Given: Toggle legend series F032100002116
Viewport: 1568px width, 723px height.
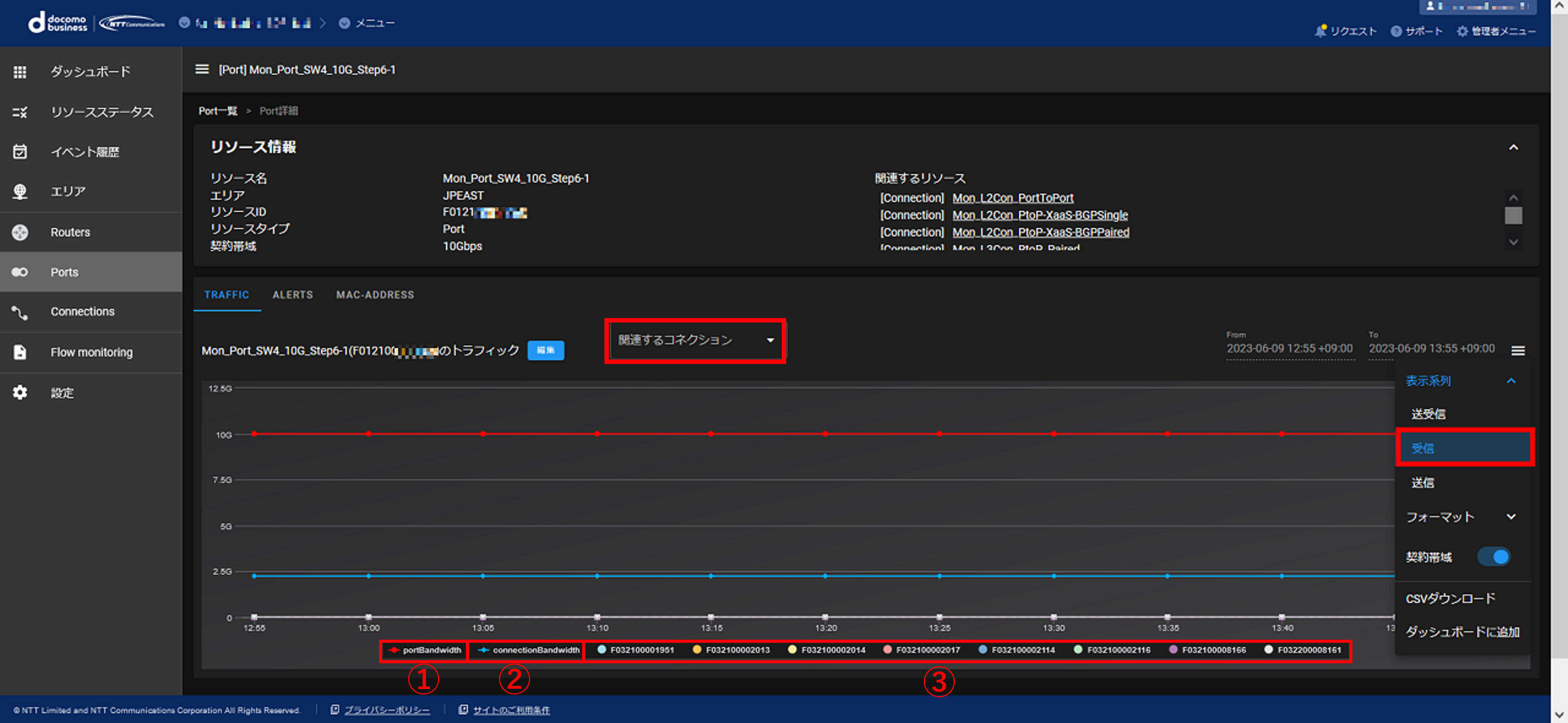Looking at the screenshot, I should point(1112,650).
